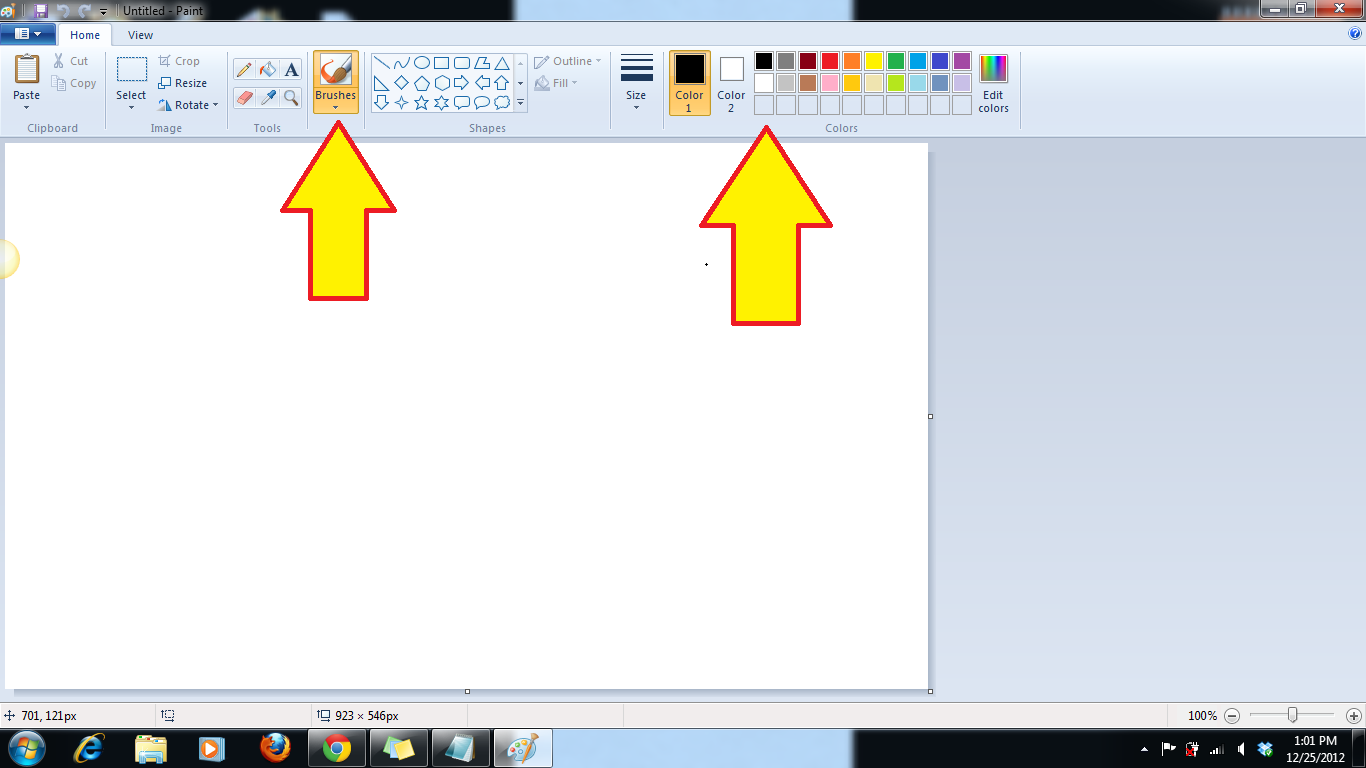Choose the Color picker tool

coord(266,99)
